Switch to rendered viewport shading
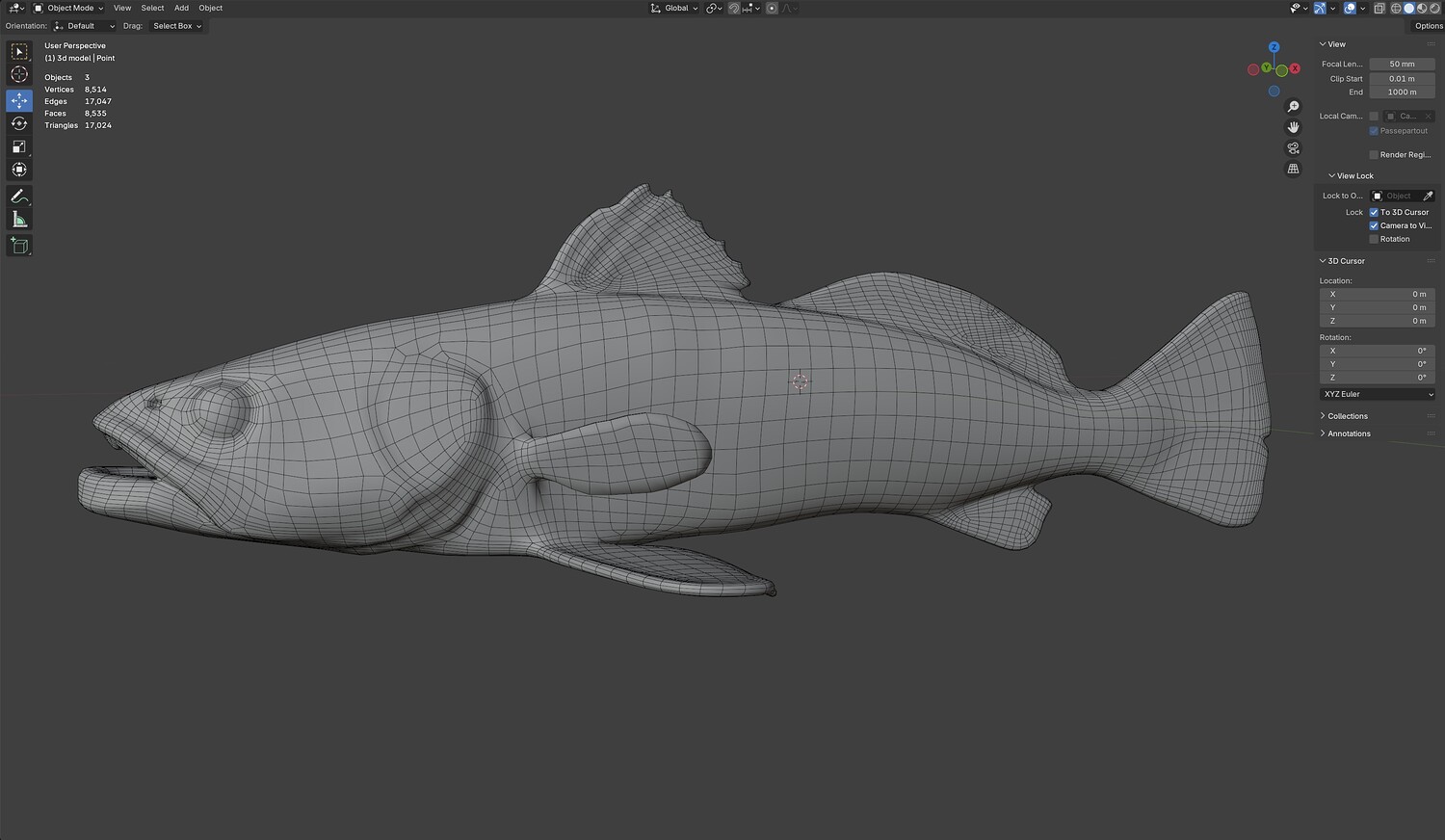The width and height of the screenshot is (1445, 840). 1435,8
